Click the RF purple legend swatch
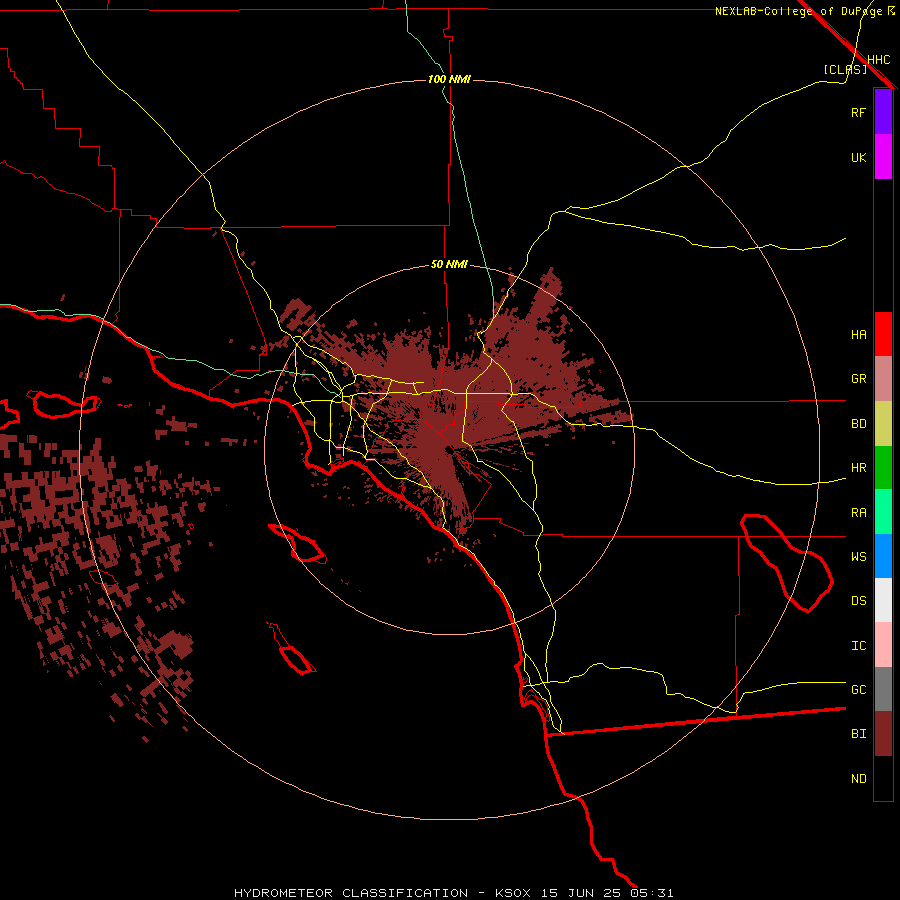The image size is (900, 900). (883, 112)
